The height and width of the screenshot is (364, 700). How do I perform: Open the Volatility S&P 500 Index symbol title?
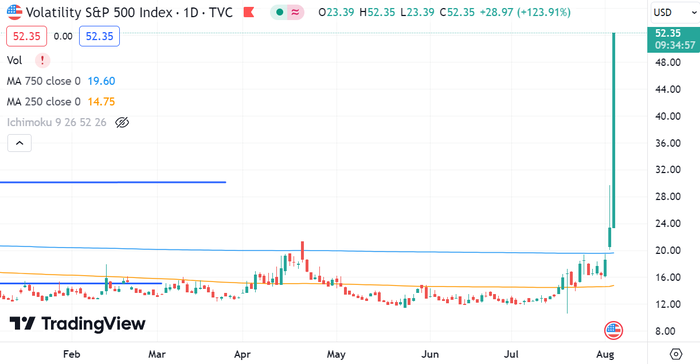129,12
